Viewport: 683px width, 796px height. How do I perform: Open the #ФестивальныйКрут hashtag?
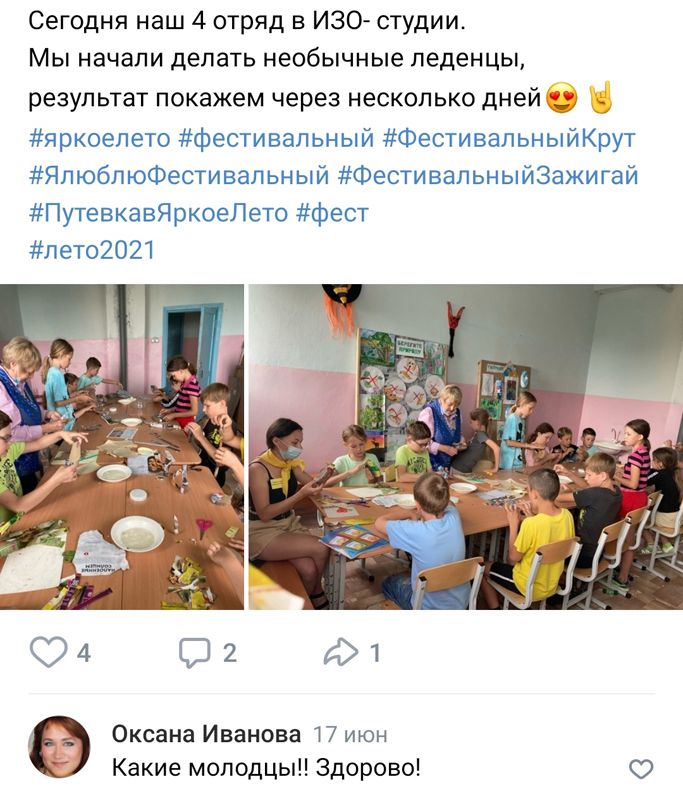coord(509,139)
